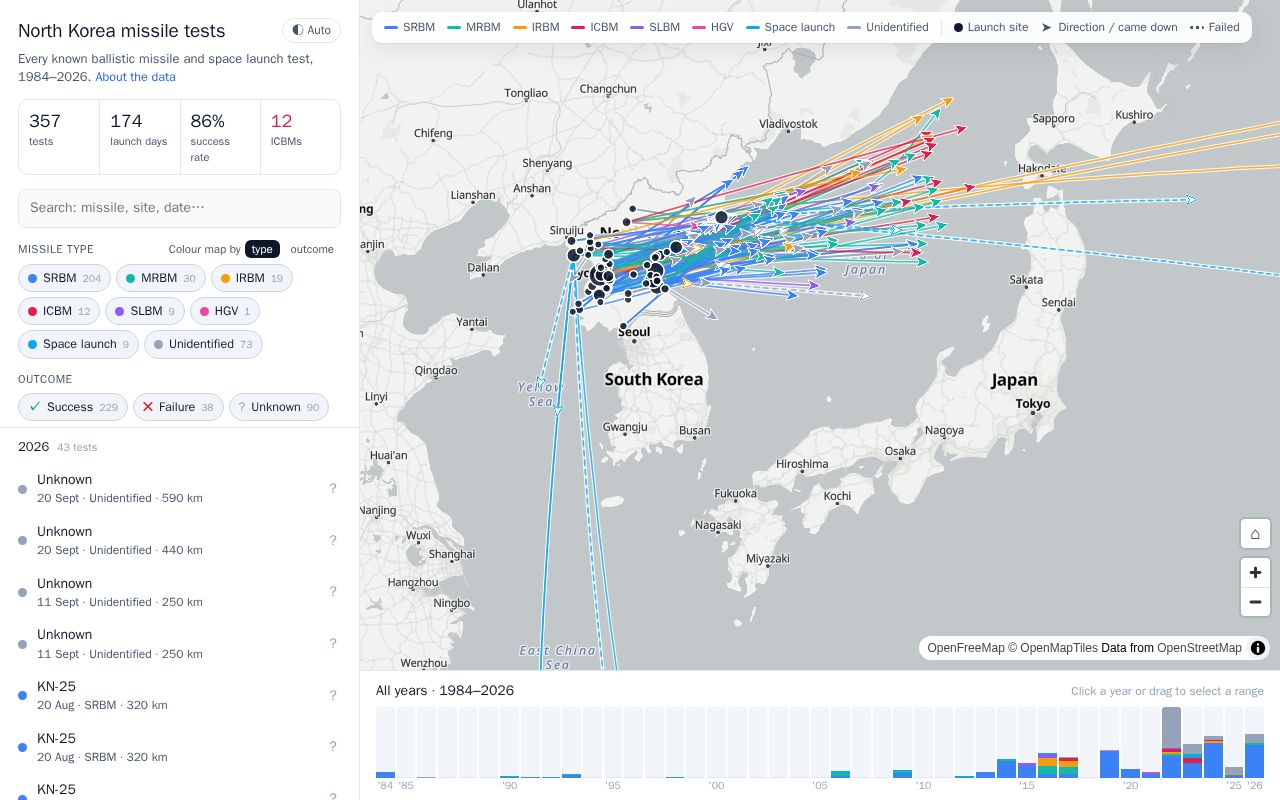Colour map by type
The width and height of the screenshot is (1280, 800).
click(262, 249)
